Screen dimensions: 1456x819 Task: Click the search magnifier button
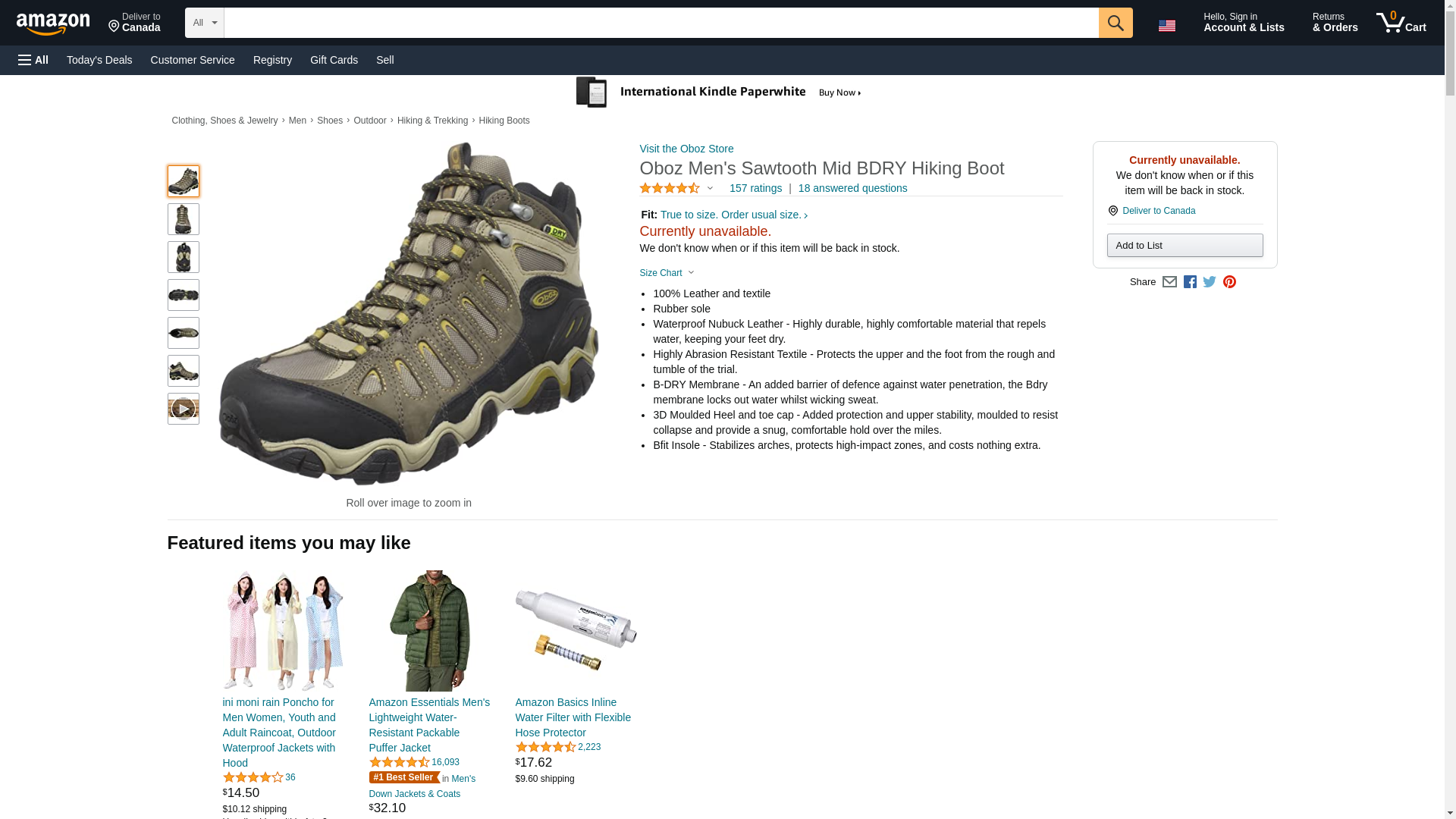point(1115,23)
